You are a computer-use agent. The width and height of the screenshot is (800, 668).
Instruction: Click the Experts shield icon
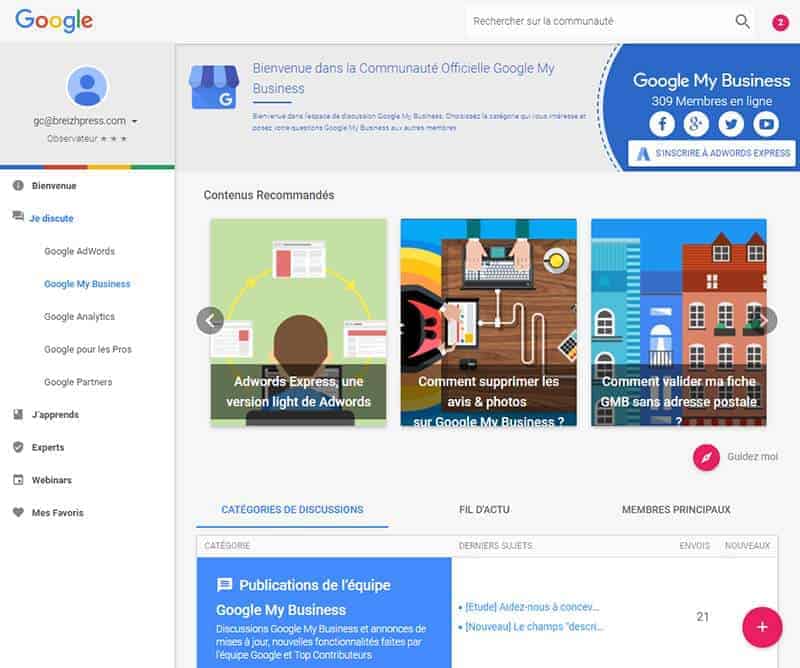[x=18, y=447]
